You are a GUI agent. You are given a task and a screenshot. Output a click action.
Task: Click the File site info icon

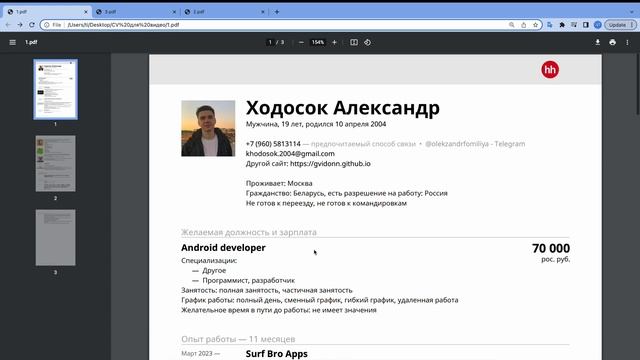pos(53,25)
